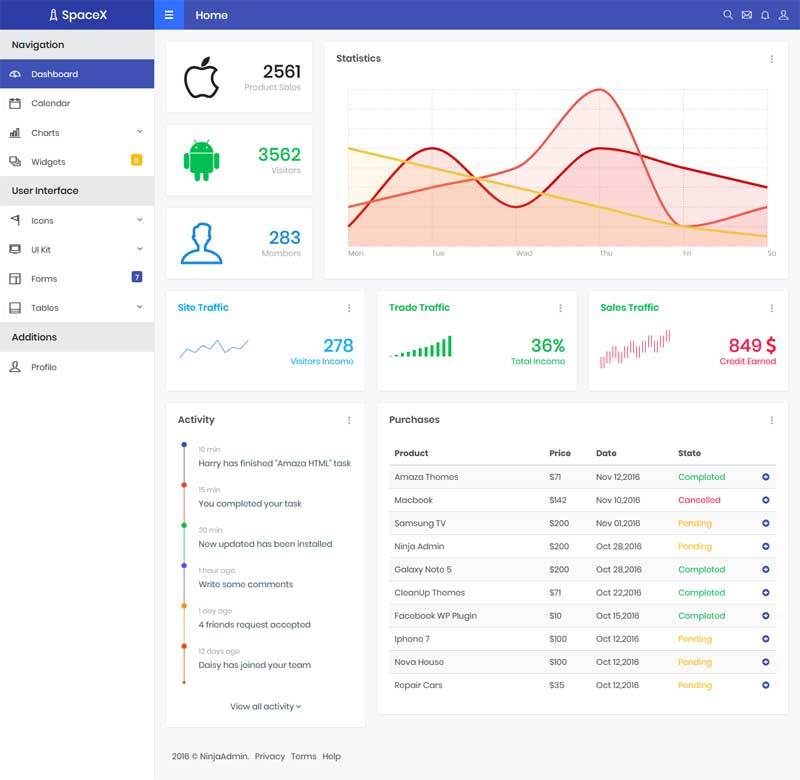Open the mail envelope icon

(746, 15)
